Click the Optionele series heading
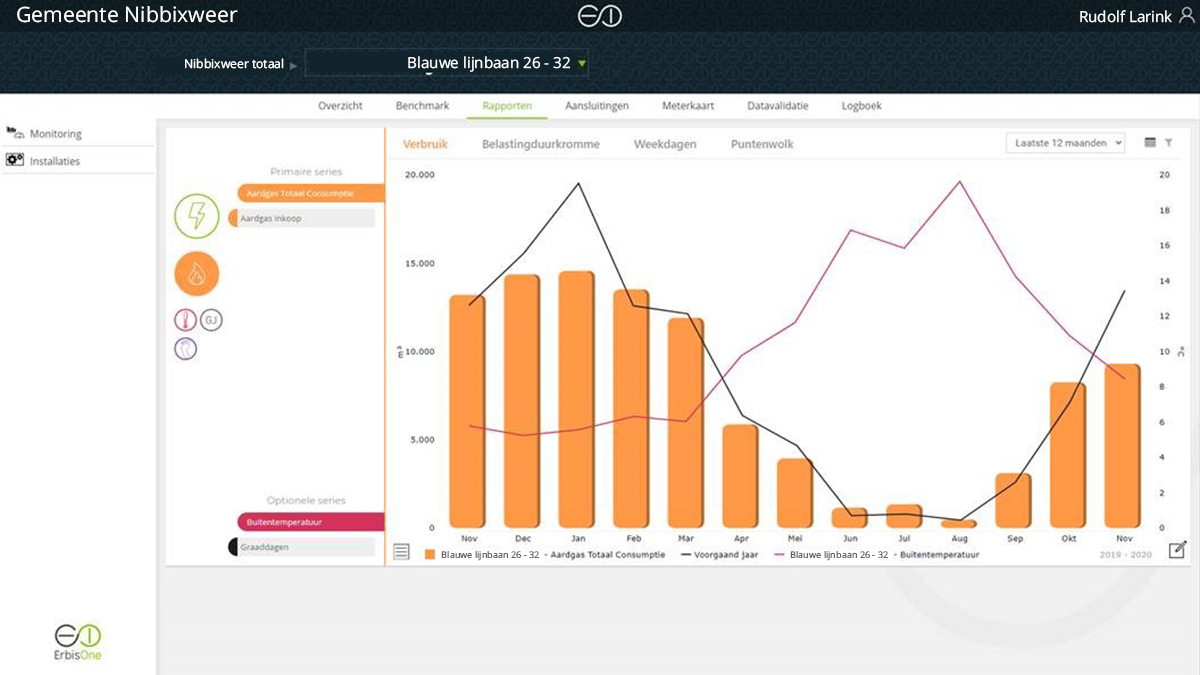The width and height of the screenshot is (1200, 675). (x=306, y=500)
